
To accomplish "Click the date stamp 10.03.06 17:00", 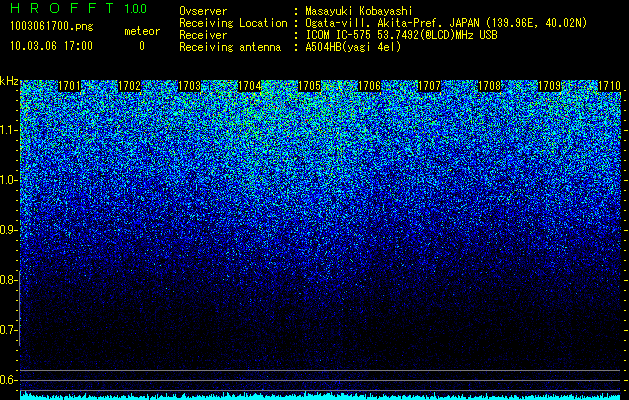I will tap(51, 45).
